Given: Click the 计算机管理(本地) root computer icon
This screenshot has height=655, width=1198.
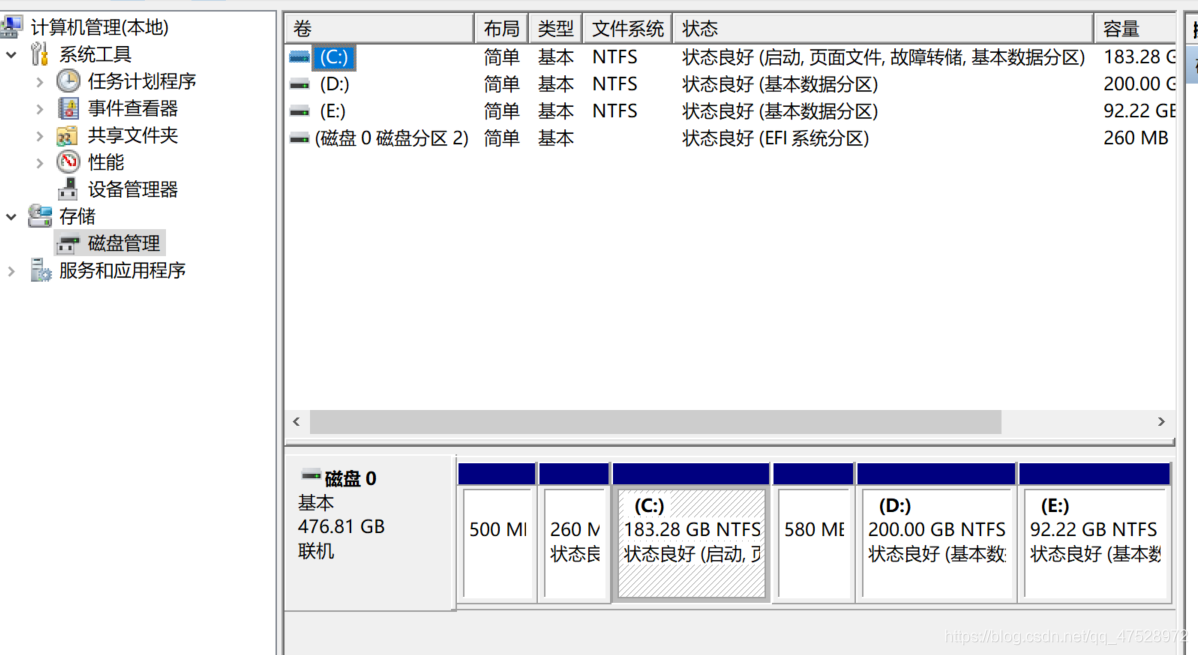Looking at the screenshot, I should [11, 27].
